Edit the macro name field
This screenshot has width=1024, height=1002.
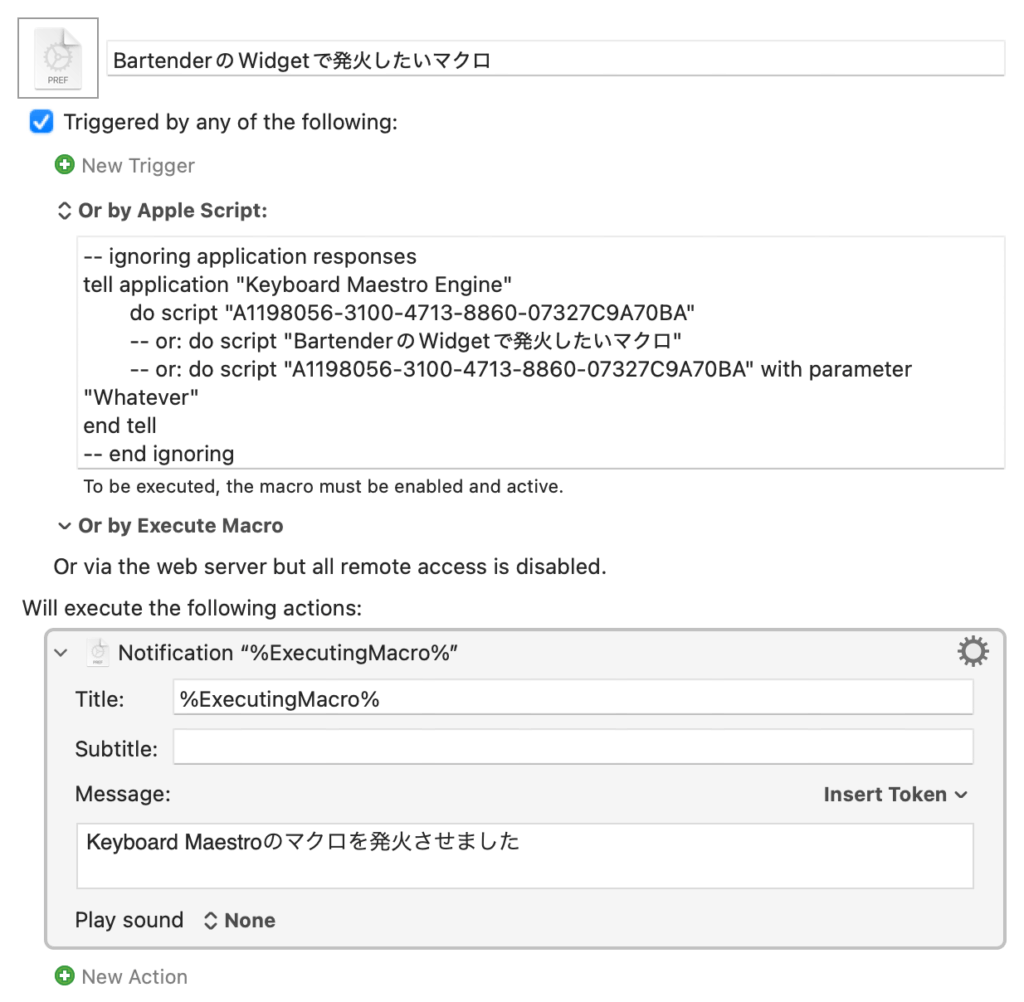point(555,59)
